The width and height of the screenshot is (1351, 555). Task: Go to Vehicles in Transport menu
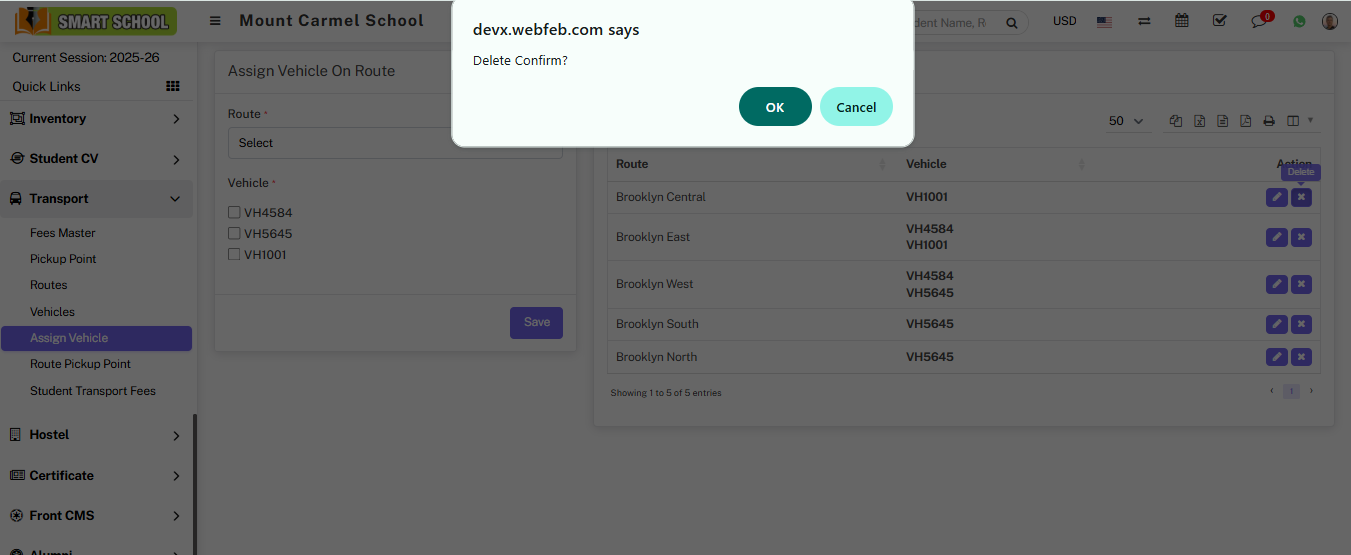click(52, 312)
